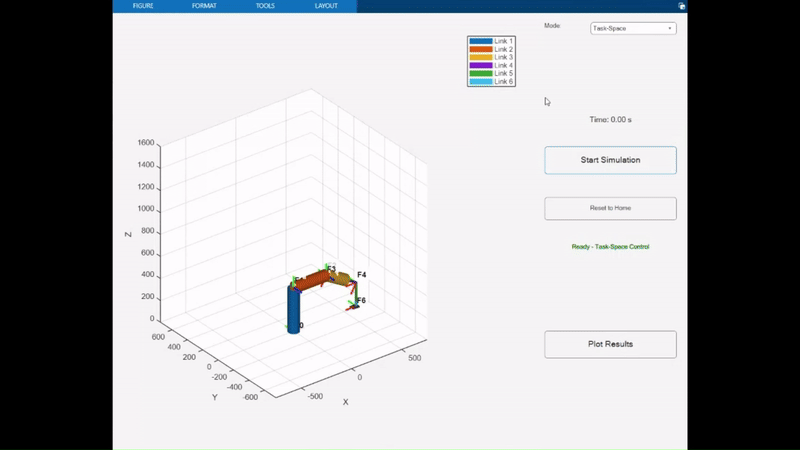The image size is (800, 450).
Task: Click the Y axis label
Action: [215, 397]
